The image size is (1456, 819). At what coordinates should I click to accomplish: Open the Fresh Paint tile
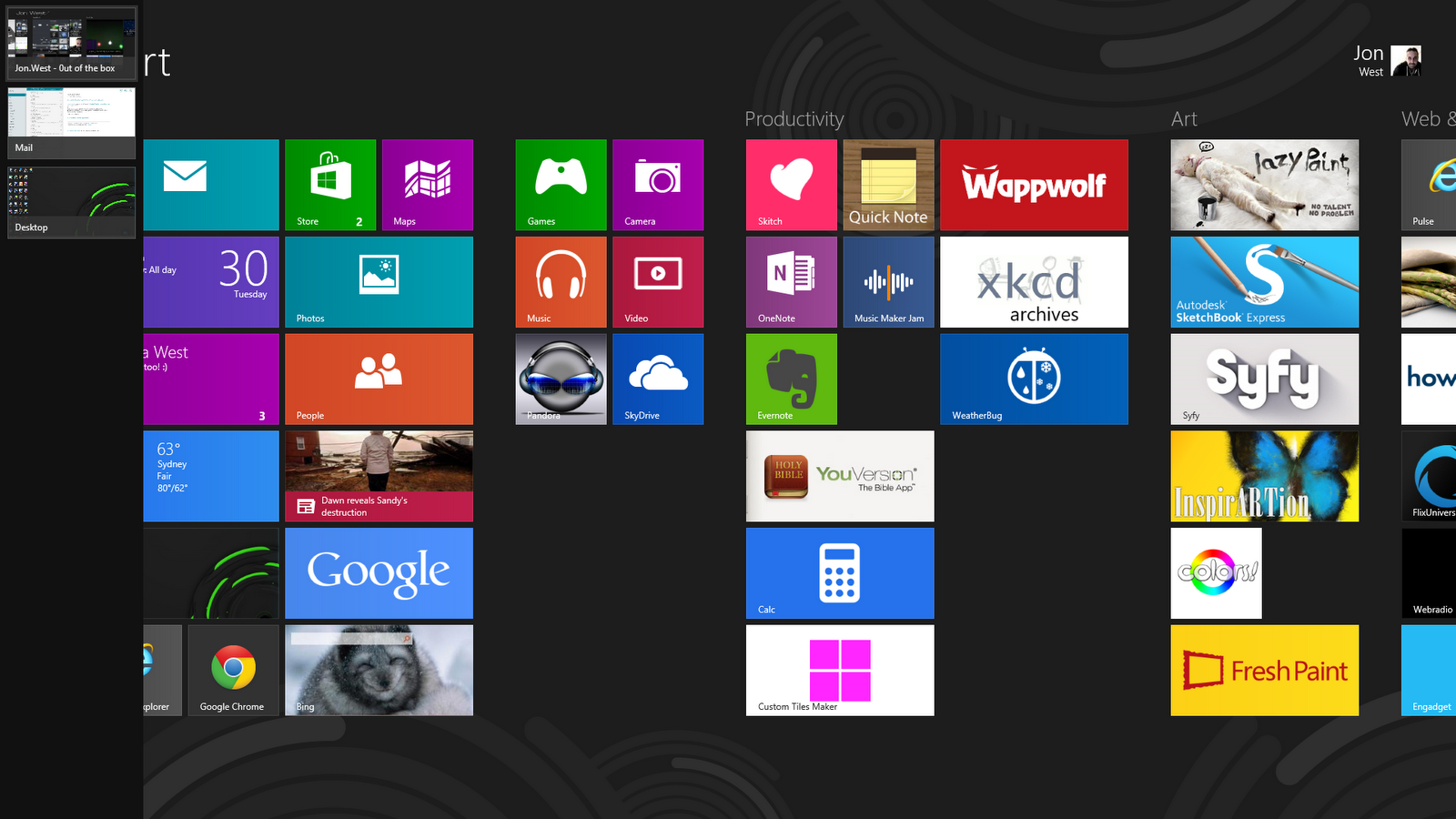[x=1265, y=670]
